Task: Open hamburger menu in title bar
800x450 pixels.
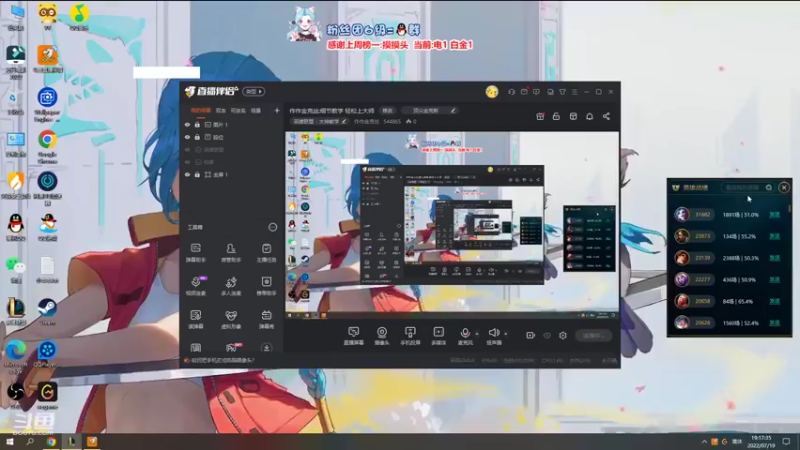Action: [x=574, y=92]
